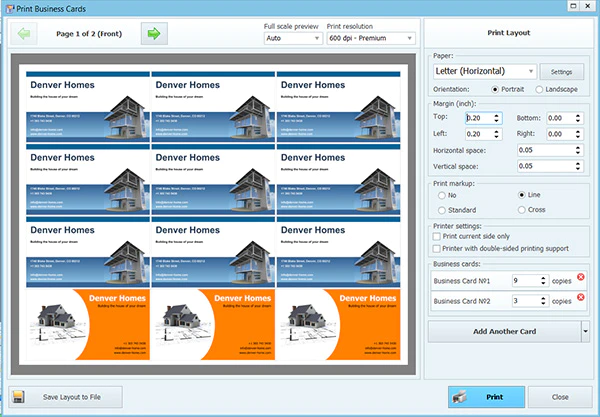Go to next page with green arrow
Viewport: 600px width, 417px height.
pyautogui.click(x=154, y=34)
